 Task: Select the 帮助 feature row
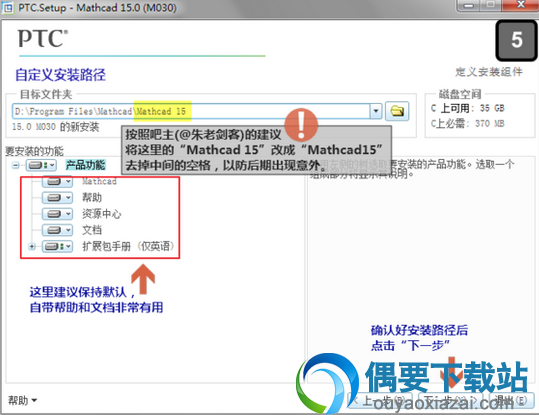click(92, 197)
